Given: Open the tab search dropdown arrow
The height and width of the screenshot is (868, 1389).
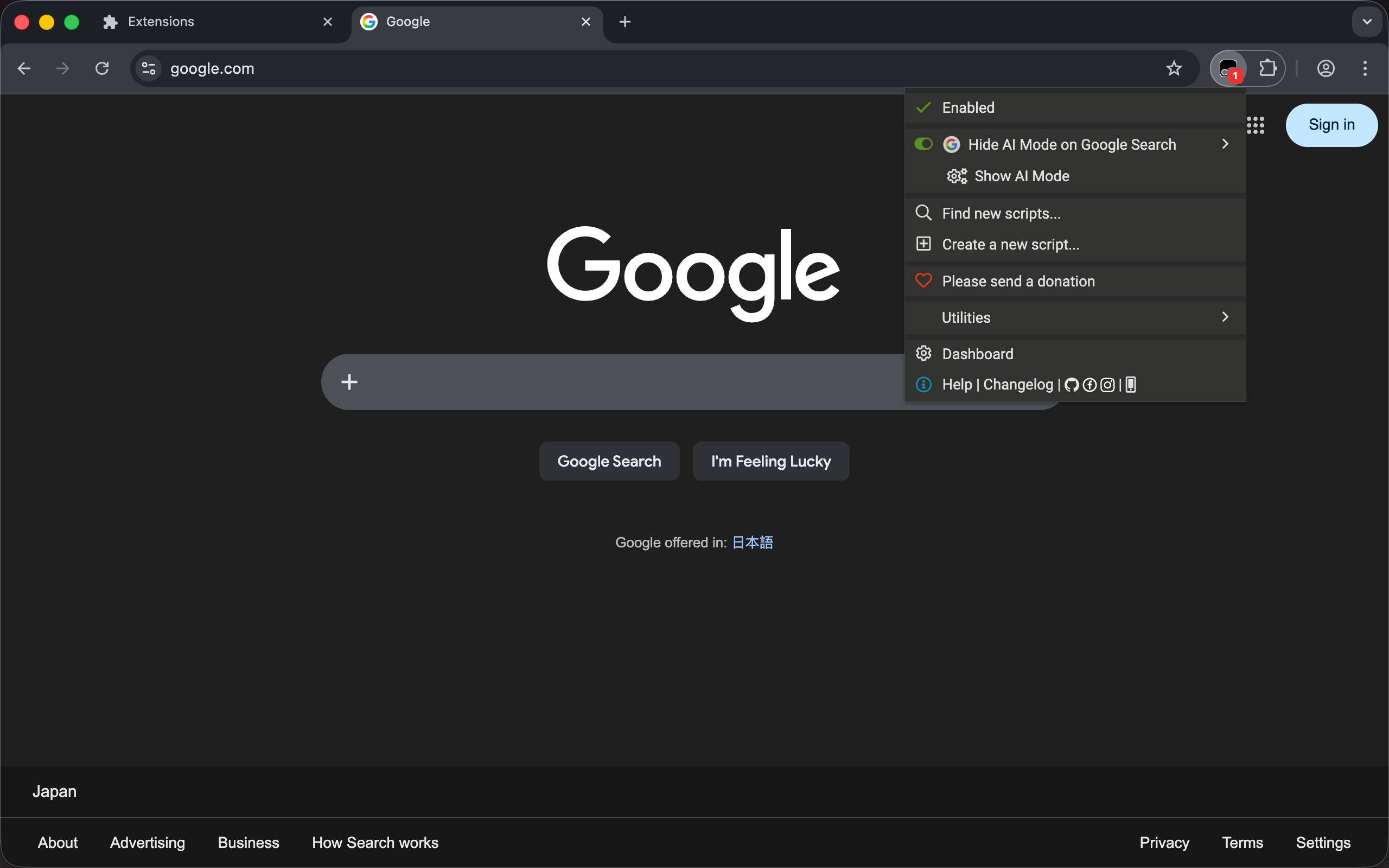Looking at the screenshot, I should (x=1367, y=22).
